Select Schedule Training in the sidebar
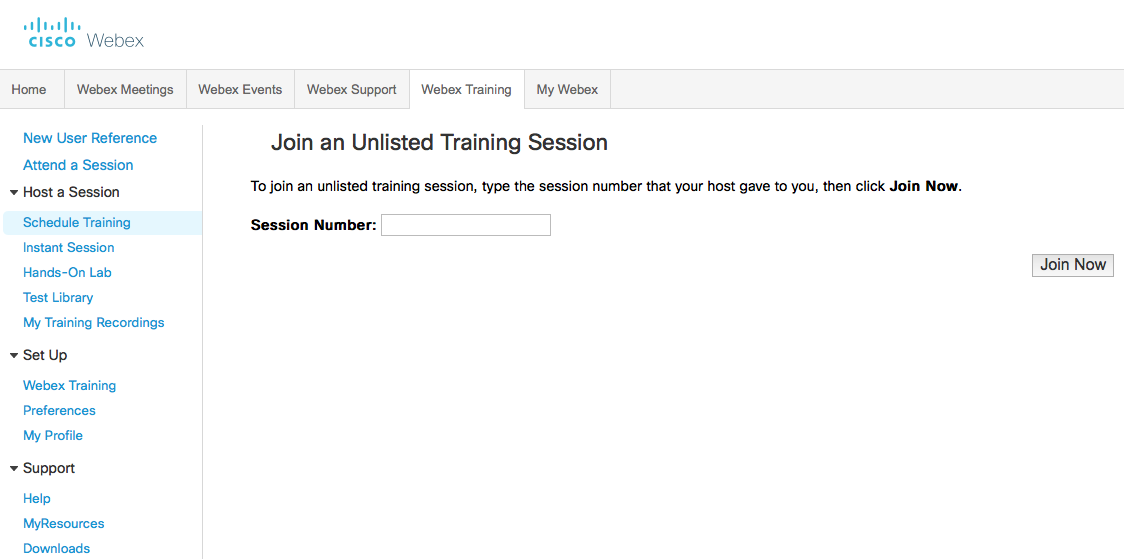1124x559 pixels. point(77,222)
